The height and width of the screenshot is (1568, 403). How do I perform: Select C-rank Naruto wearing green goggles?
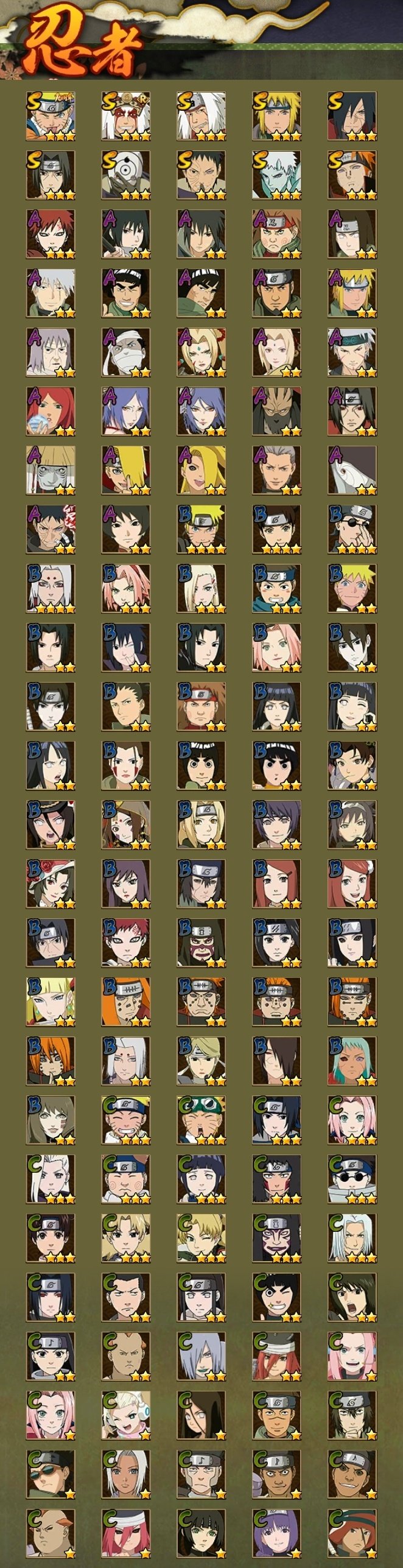[201, 1120]
